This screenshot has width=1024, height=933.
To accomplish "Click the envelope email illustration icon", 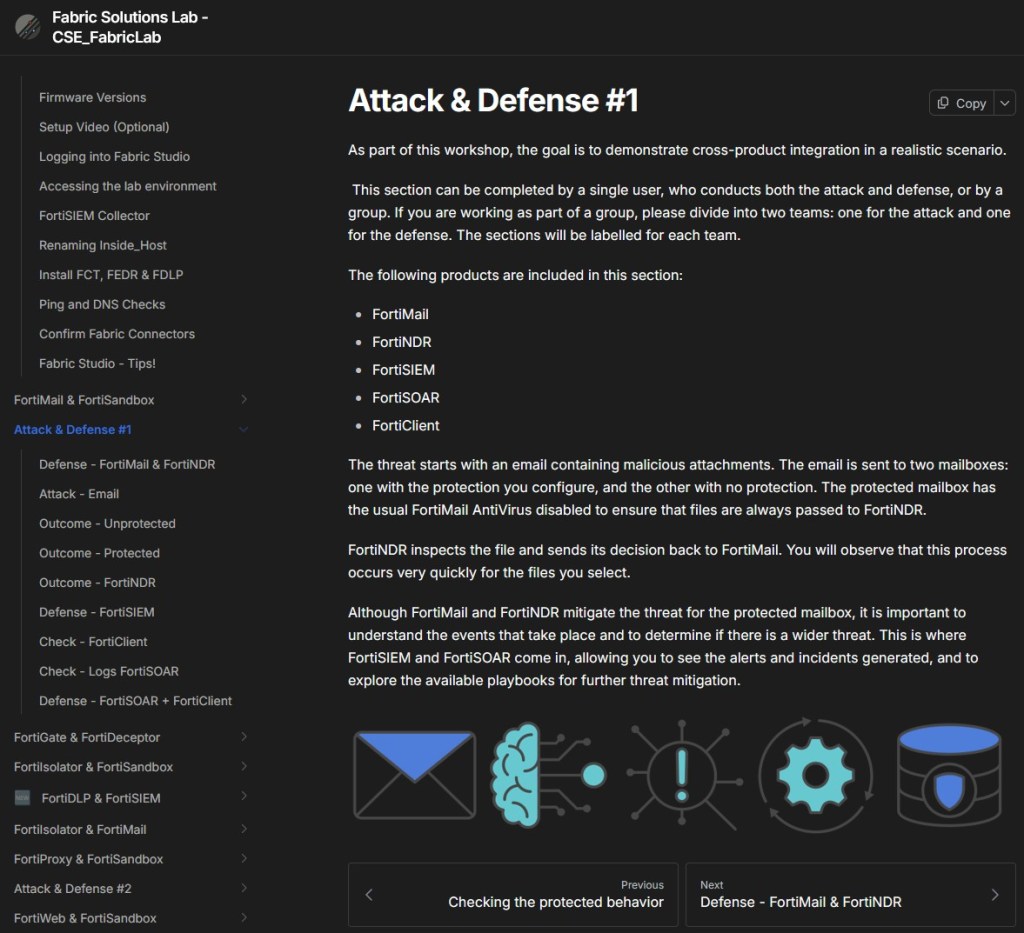I will click(414, 776).
